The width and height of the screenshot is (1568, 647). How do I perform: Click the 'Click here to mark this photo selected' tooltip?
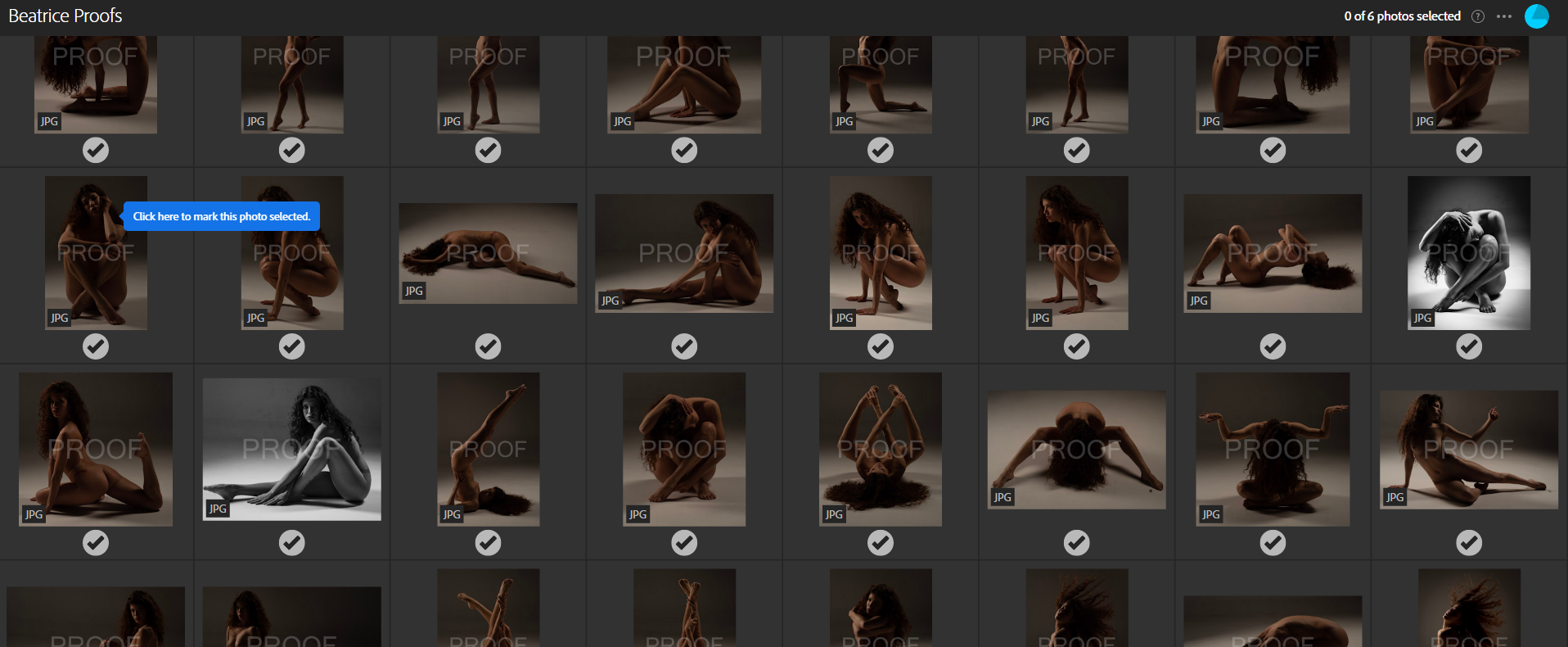[222, 216]
